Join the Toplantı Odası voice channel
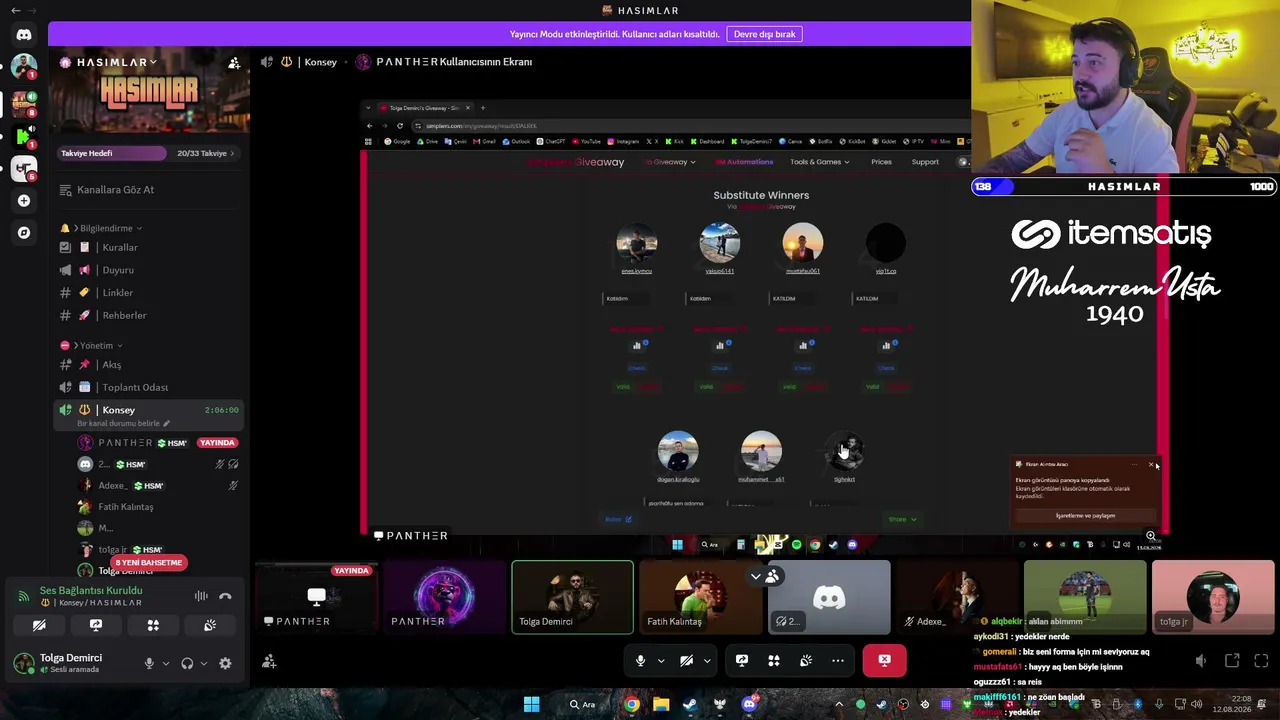Viewport: 1280px width, 720px height. coord(150,387)
